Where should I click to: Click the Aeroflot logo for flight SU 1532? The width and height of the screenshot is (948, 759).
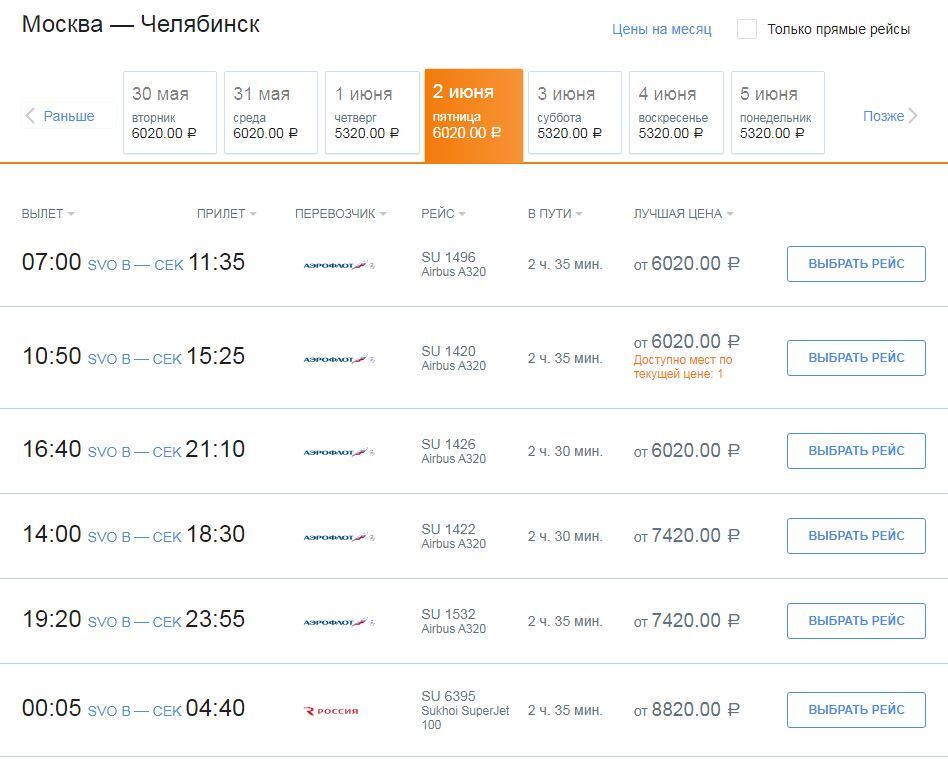pyautogui.click(x=338, y=622)
